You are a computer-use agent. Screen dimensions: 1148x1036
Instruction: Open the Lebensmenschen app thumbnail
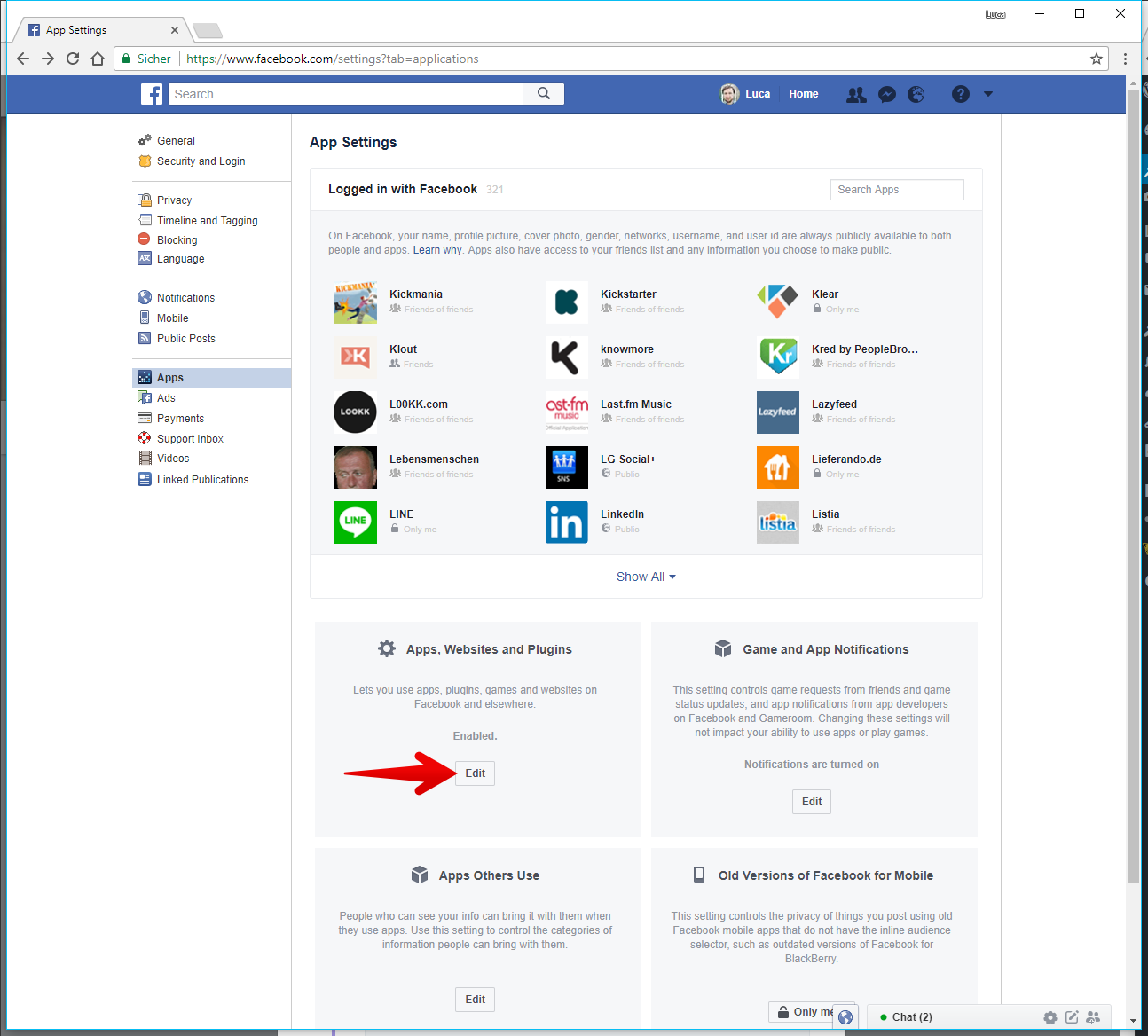tap(356, 467)
